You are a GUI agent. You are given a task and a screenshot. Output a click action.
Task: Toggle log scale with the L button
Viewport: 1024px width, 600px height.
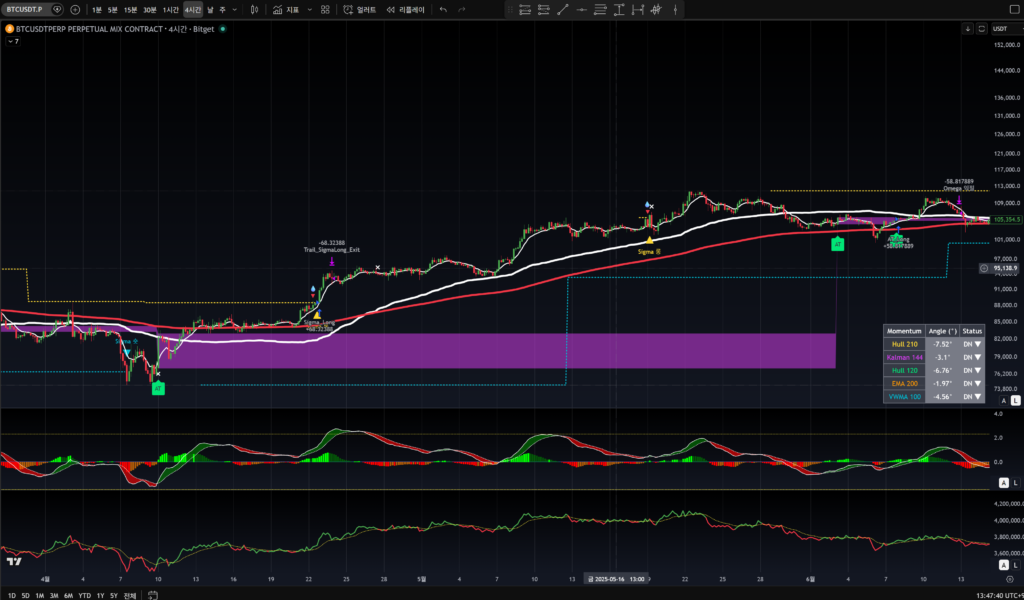(x=1015, y=400)
